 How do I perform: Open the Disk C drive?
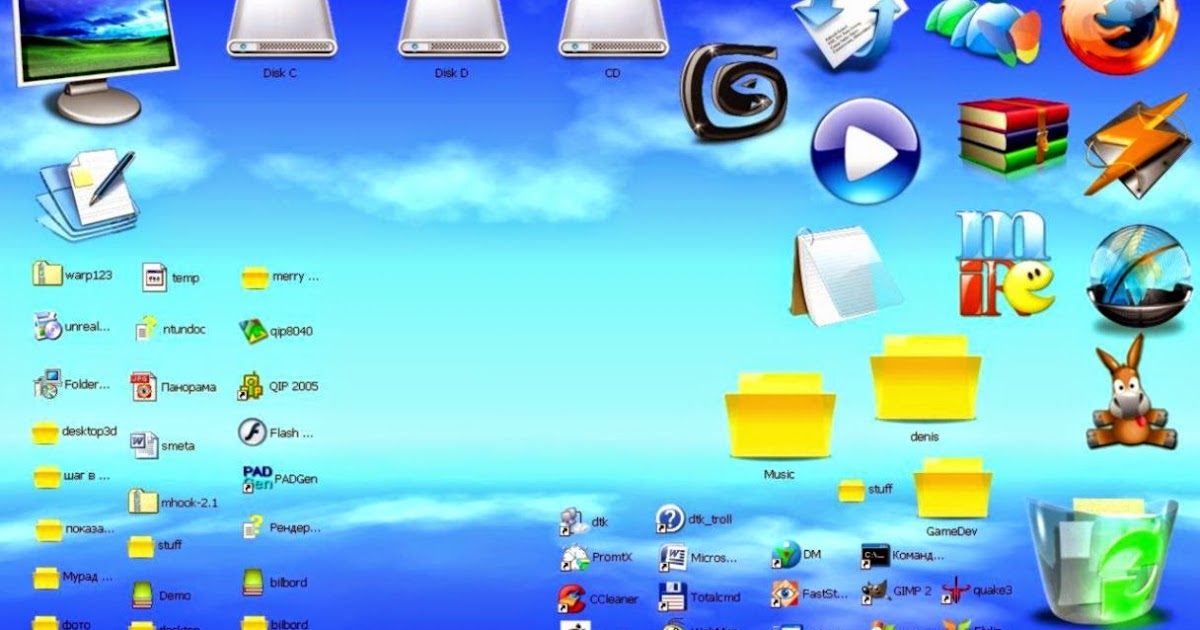coord(280,28)
